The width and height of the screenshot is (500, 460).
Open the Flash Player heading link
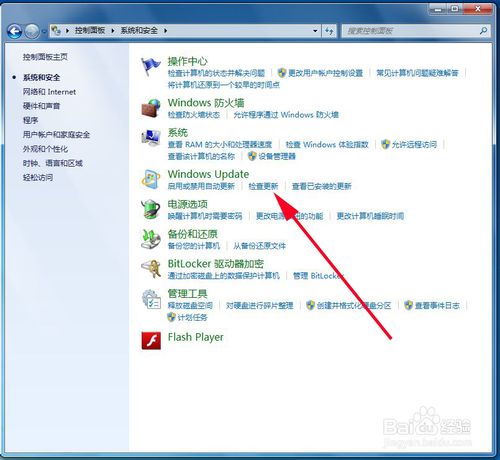pos(196,337)
